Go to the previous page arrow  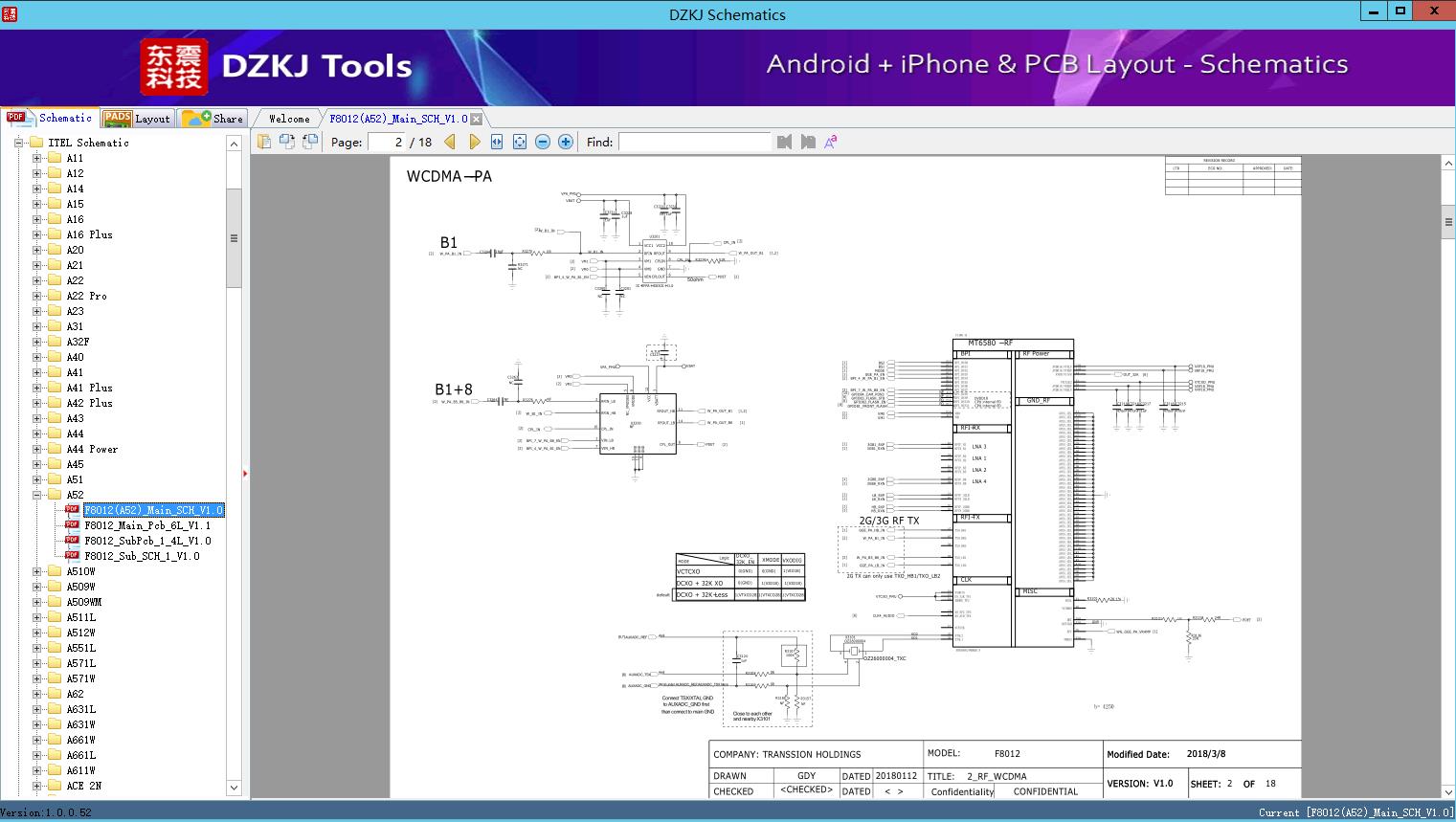click(450, 142)
